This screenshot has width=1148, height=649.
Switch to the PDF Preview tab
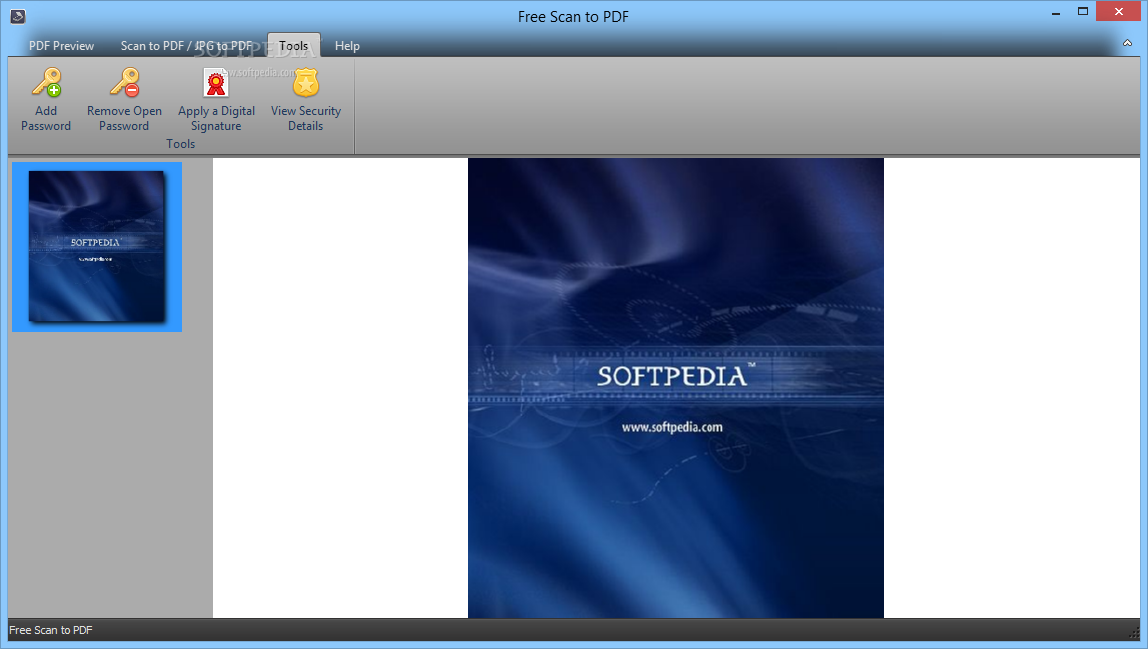(x=62, y=45)
